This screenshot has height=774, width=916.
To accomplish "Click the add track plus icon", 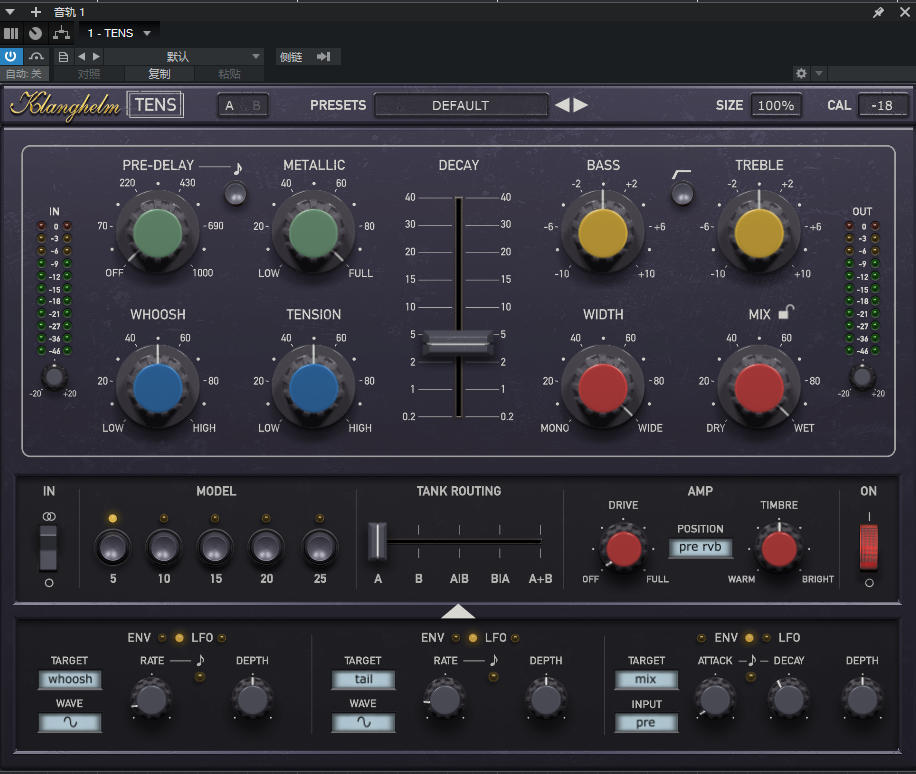I will [36, 12].
